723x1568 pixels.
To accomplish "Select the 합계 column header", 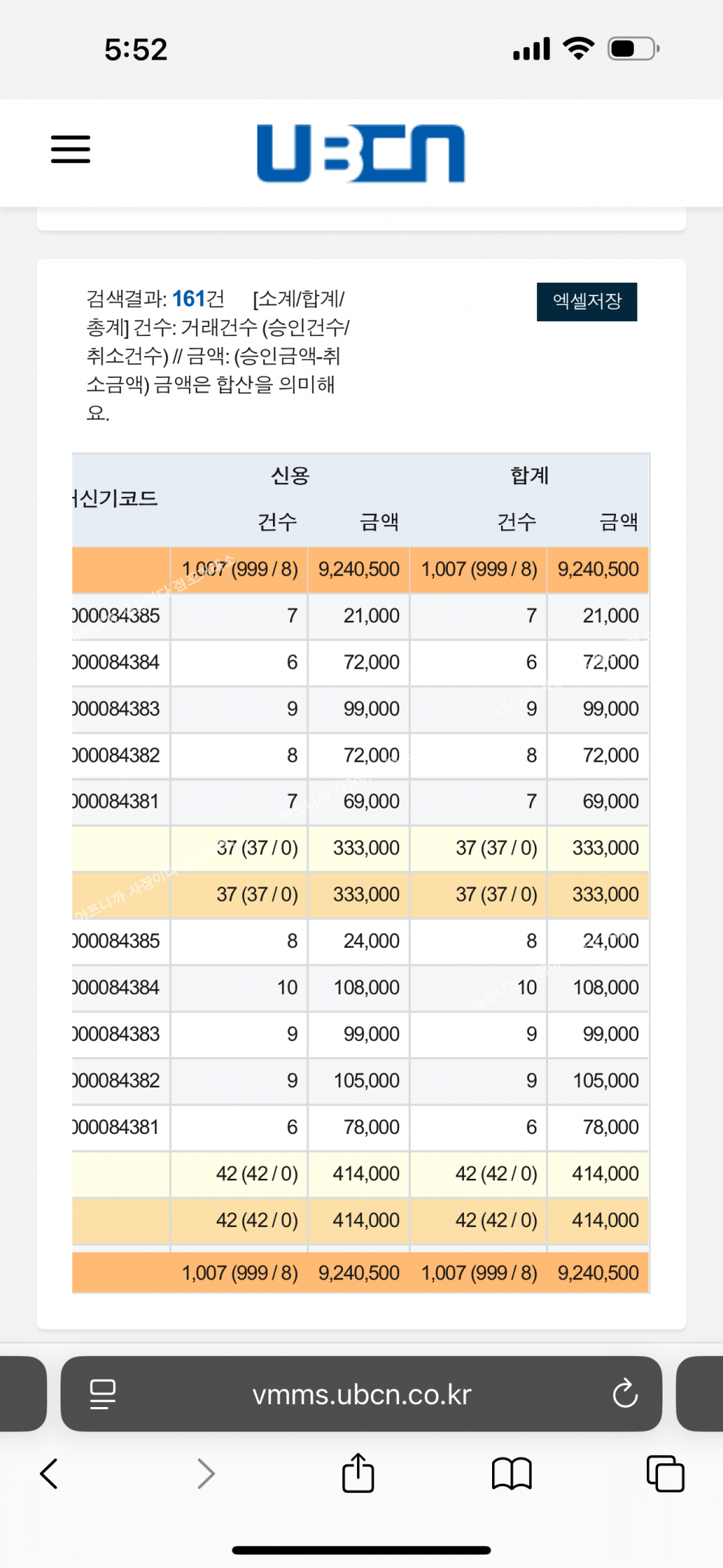I will (x=529, y=475).
